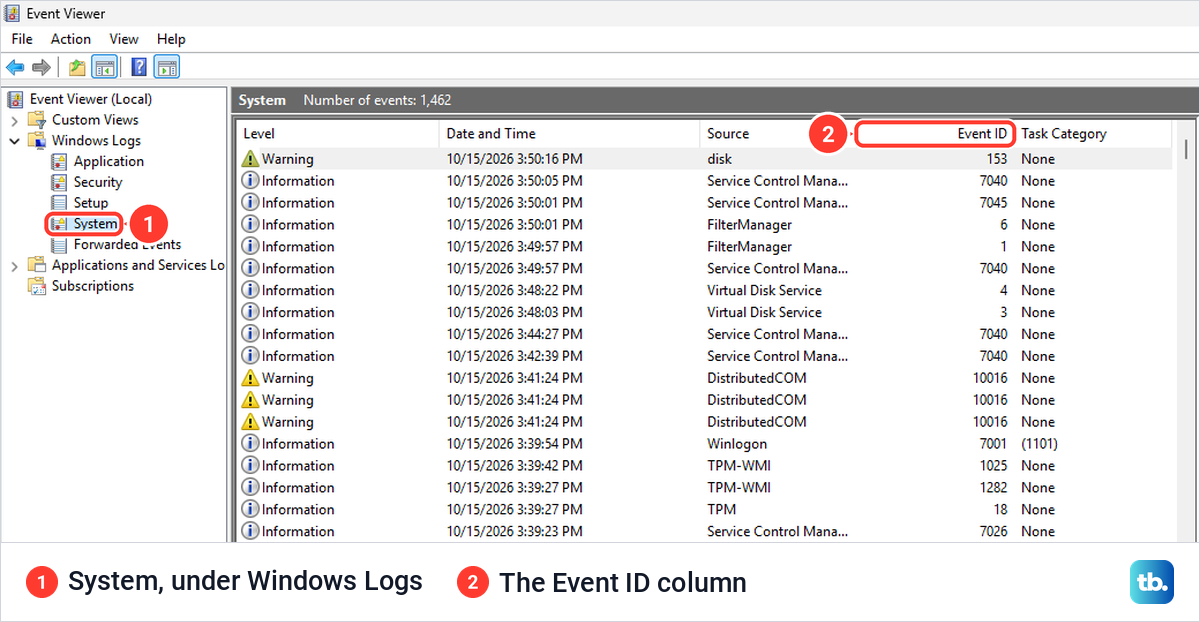Sort events by the Date and Time header

coord(570,134)
